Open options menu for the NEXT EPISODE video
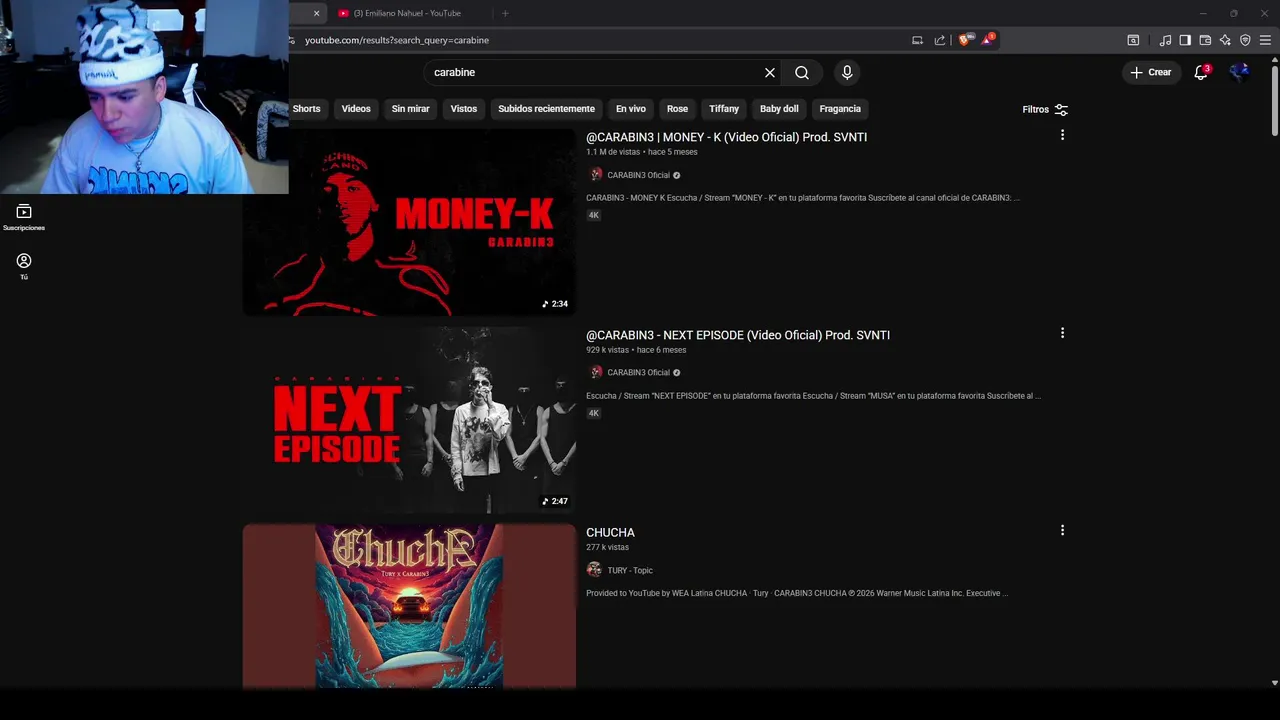The height and width of the screenshot is (720, 1280). [x=1062, y=333]
